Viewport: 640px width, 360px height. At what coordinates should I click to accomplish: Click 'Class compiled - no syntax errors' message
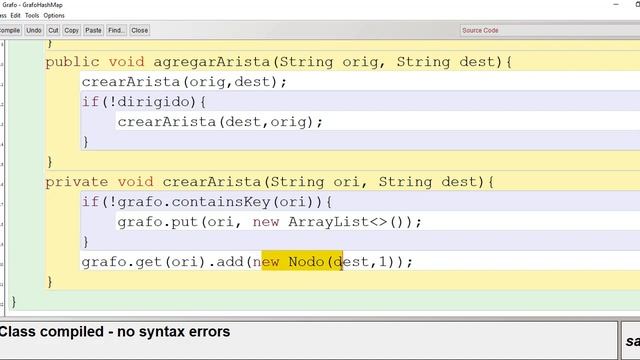[x=115, y=332]
